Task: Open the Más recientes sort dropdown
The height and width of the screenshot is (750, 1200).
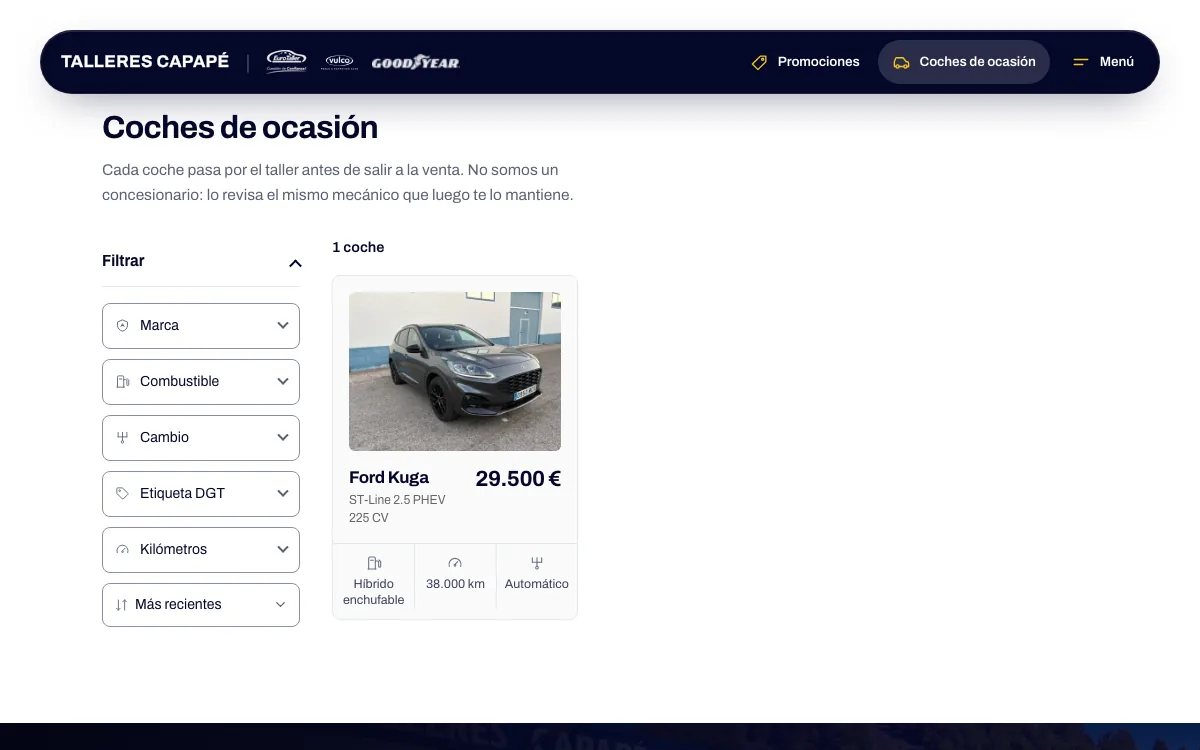Action: (201, 605)
